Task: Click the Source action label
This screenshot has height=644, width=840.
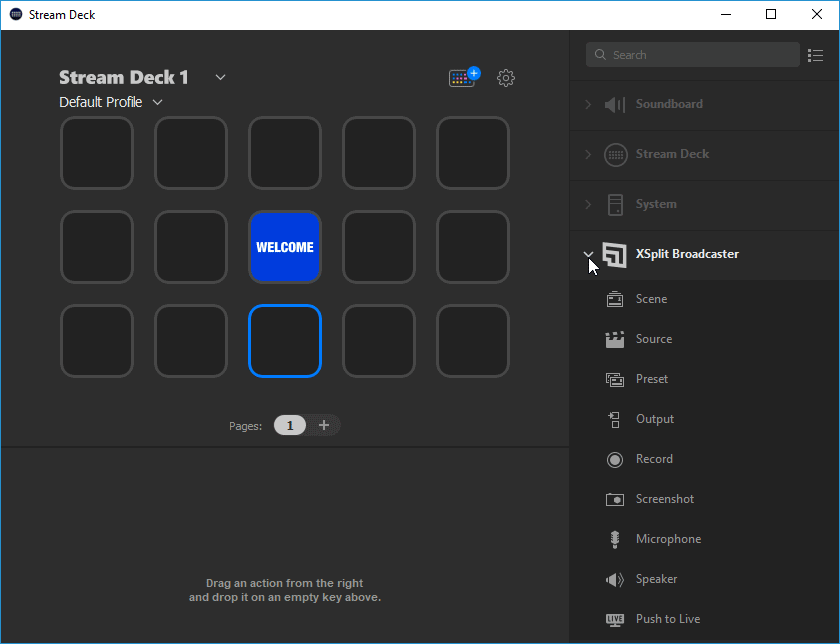Action: 654,339
